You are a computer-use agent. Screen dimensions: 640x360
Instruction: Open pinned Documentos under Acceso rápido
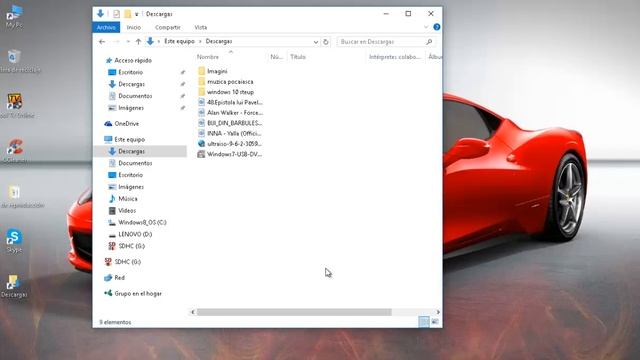135,96
